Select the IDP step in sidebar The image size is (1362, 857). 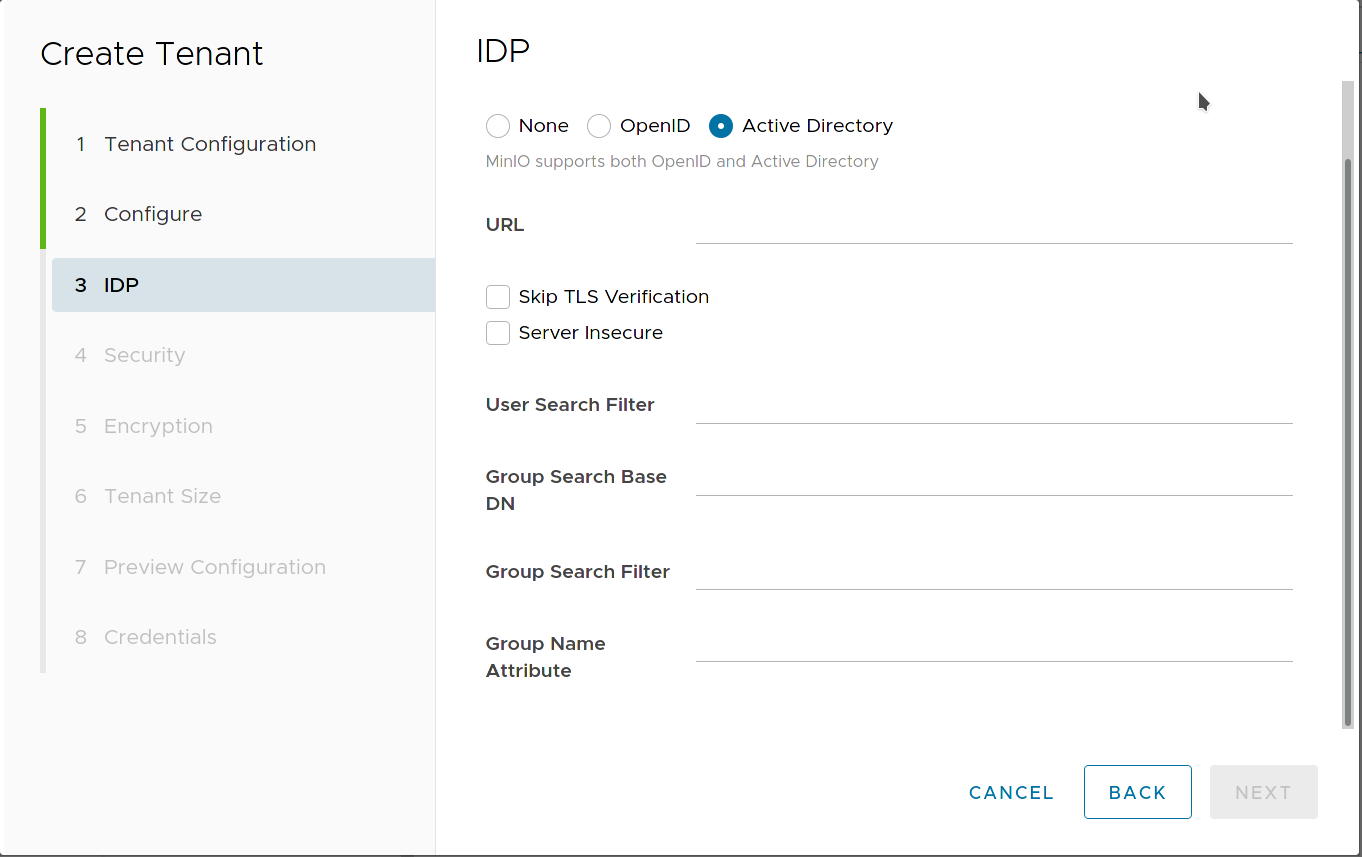[120, 285]
